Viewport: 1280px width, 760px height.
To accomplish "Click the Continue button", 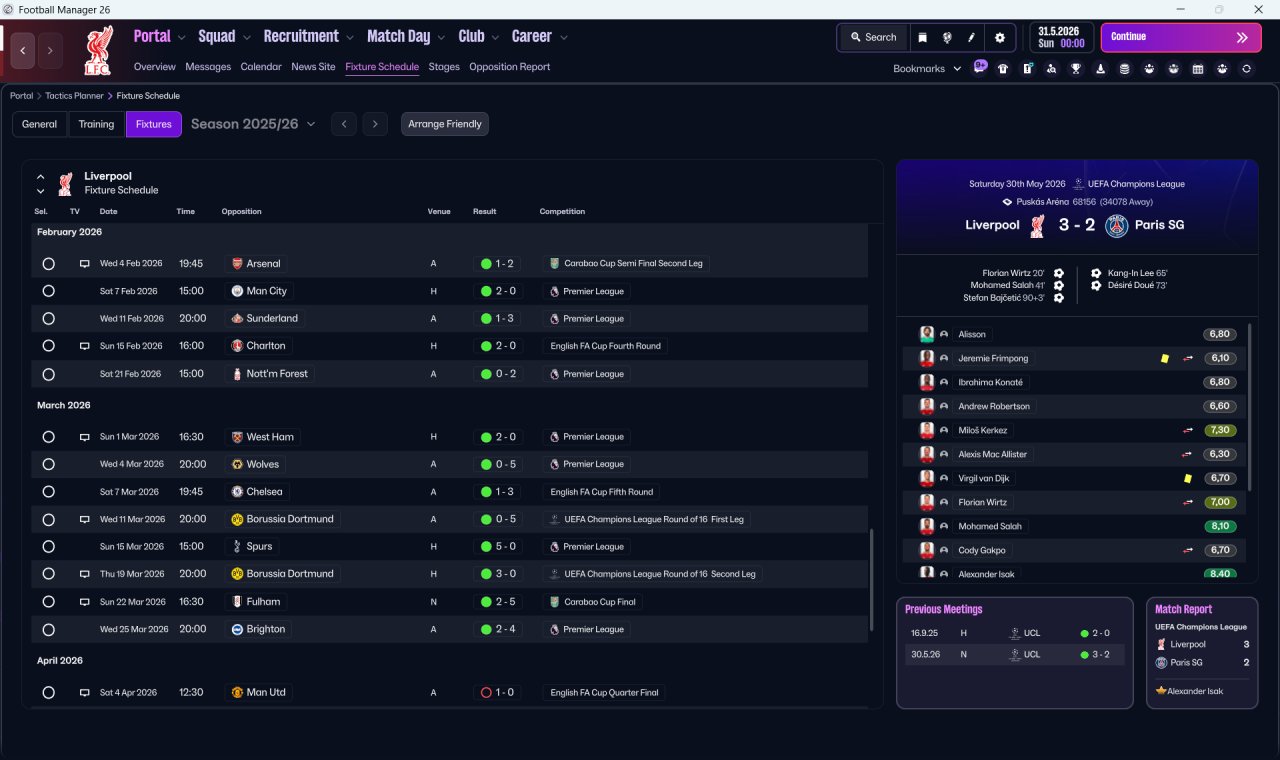I will coord(1181,37).
